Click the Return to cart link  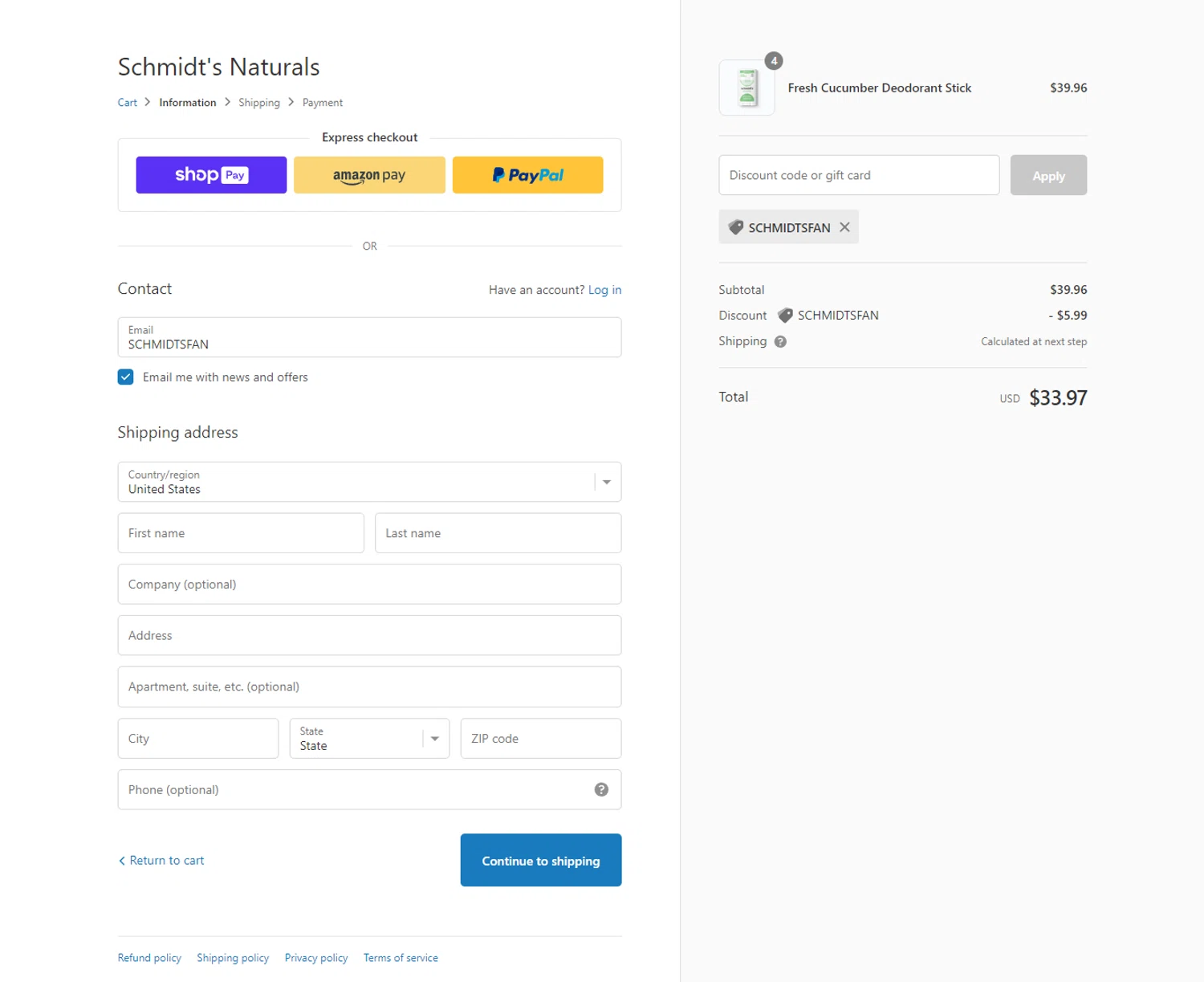tap(161, 860)
